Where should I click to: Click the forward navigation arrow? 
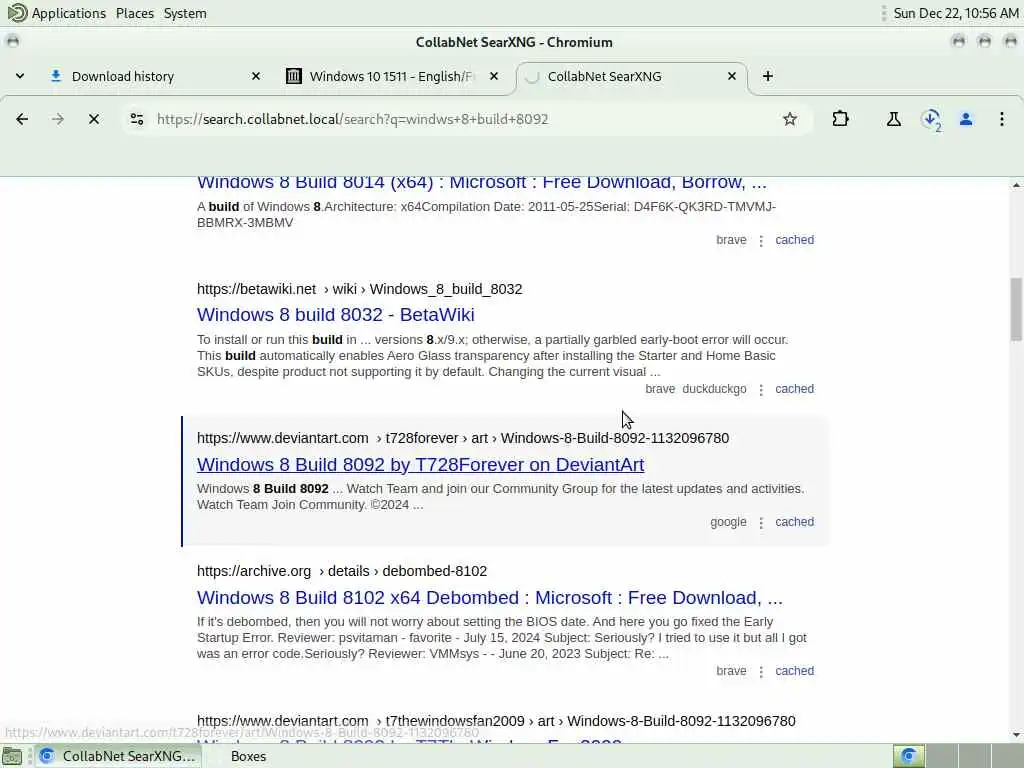coord(58,119)
